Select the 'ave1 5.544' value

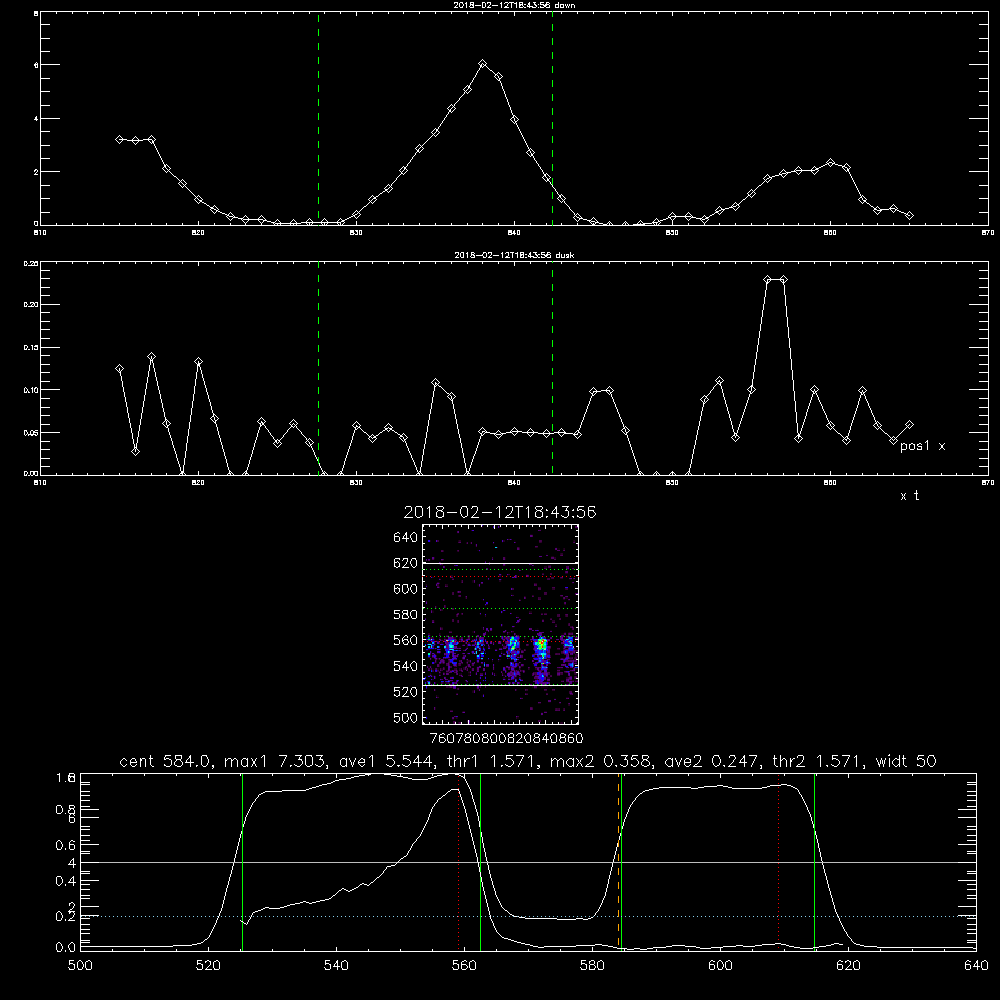(x=386, y=761)
